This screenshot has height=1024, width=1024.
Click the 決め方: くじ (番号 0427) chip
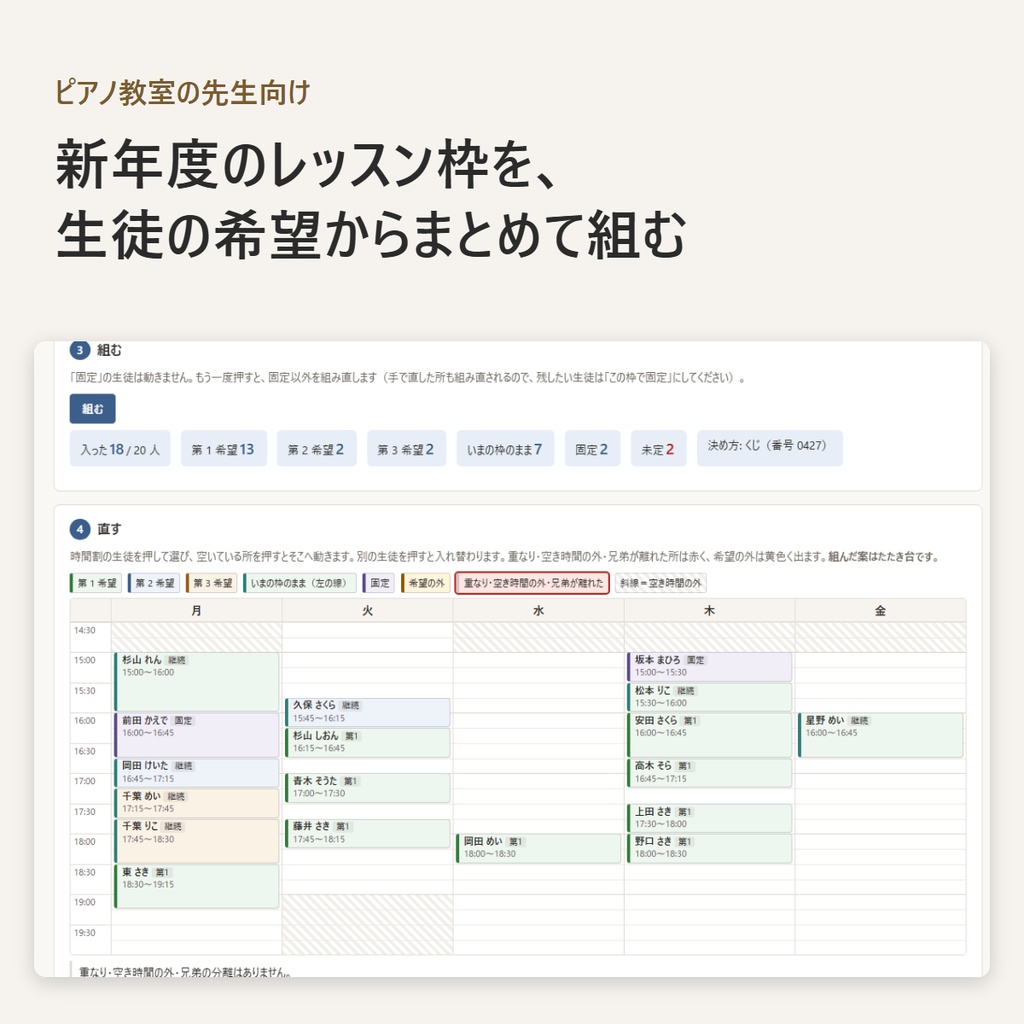pos(769,448)
